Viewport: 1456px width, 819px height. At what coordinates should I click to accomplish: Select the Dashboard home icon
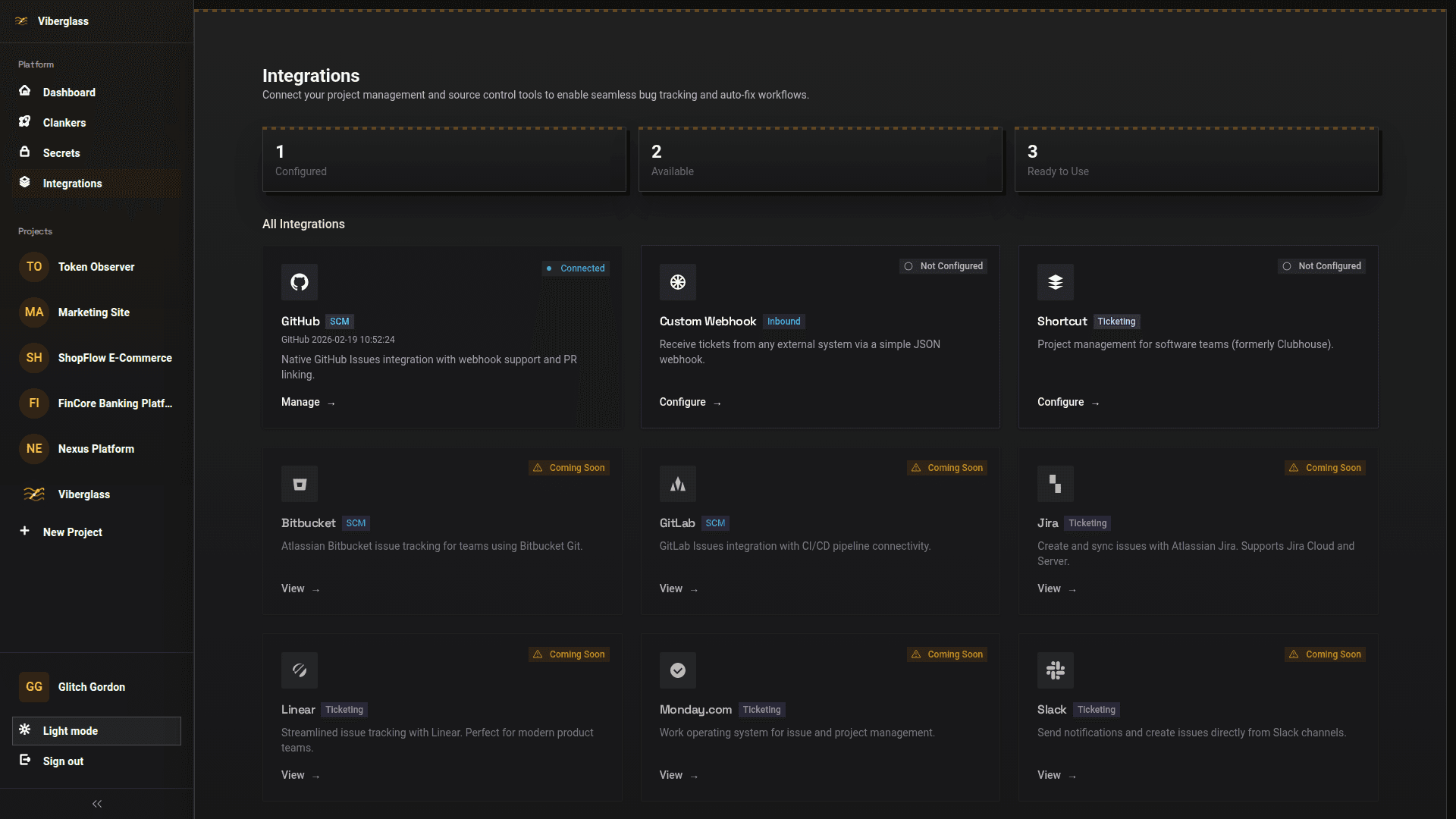click(x=25, y=91)
